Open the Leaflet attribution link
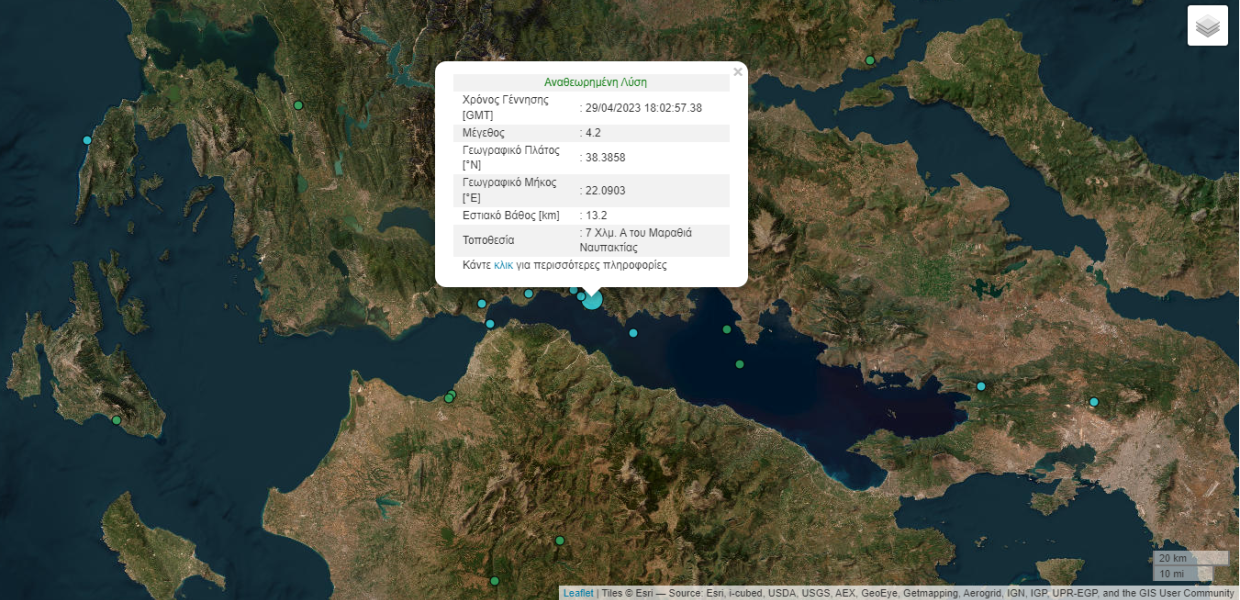Screen dimensions: 1240x600 [578, 593]
